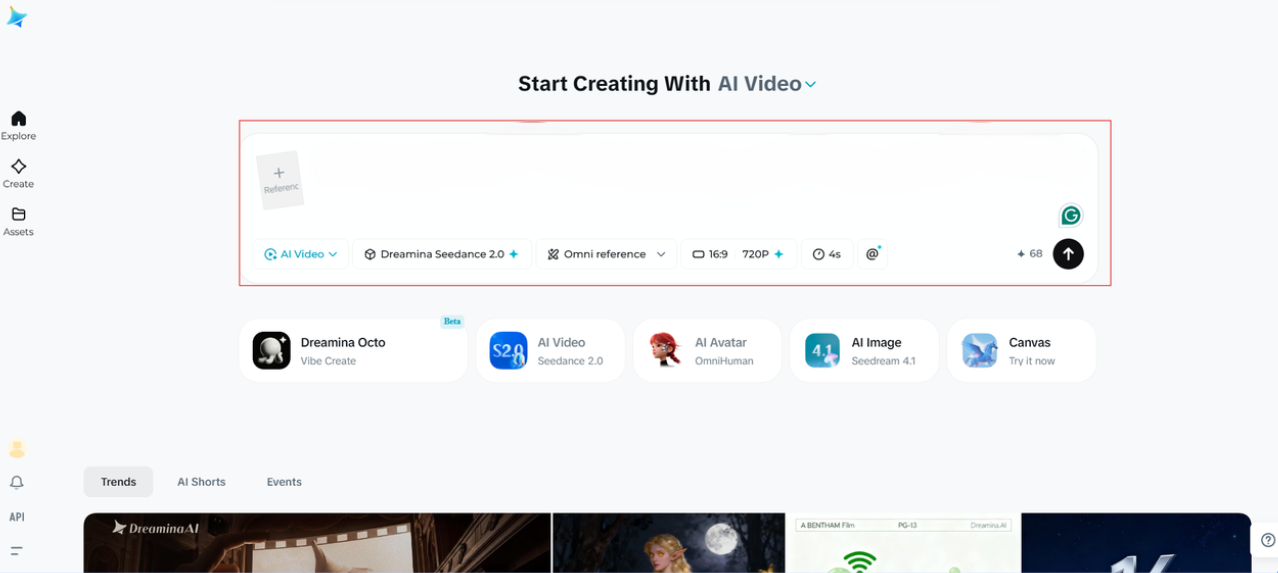Click the AI Avatar character icon
This screenshot has height=573, width=1278.
665,351
